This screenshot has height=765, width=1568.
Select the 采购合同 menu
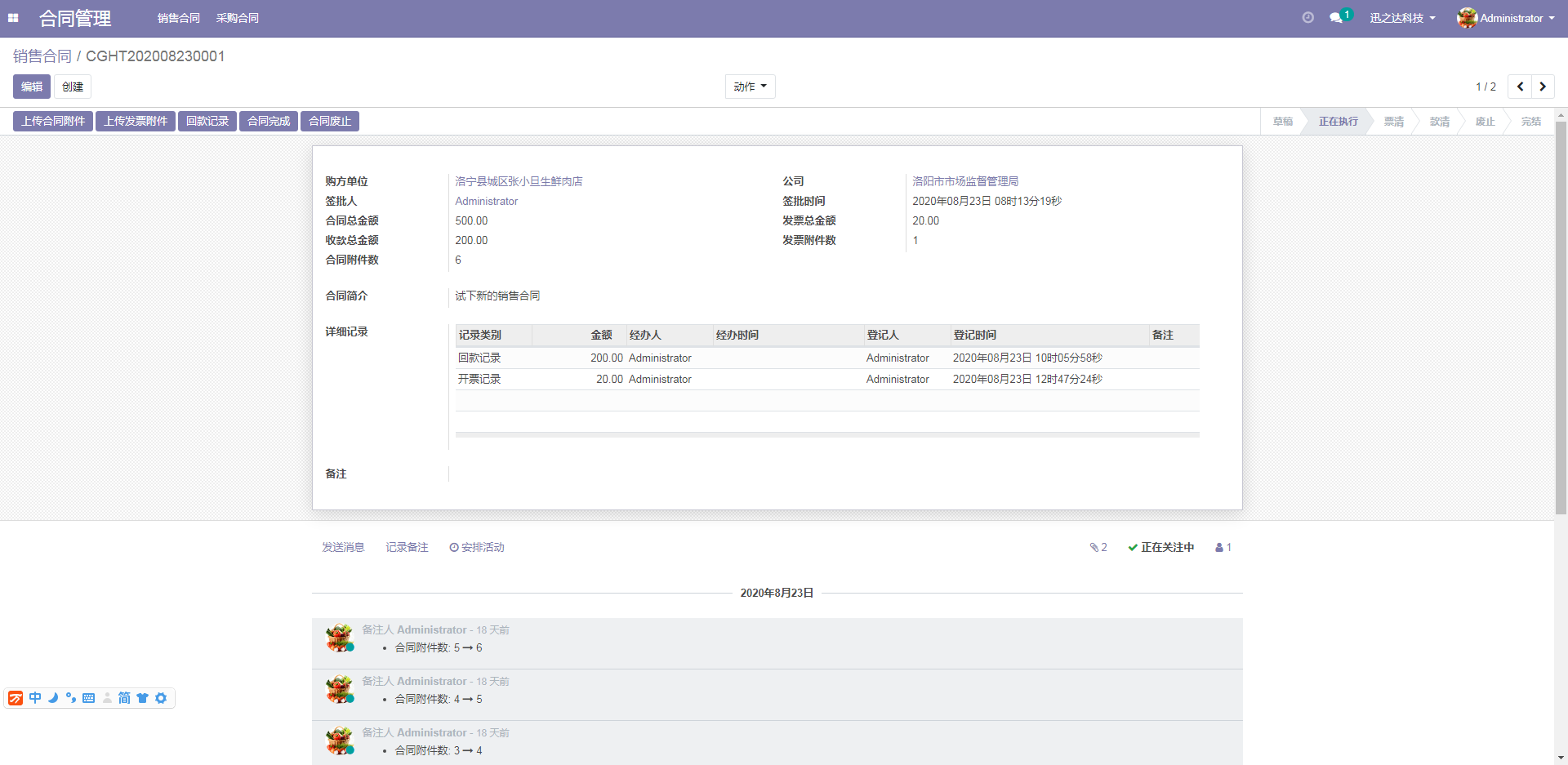coord(238,17)
